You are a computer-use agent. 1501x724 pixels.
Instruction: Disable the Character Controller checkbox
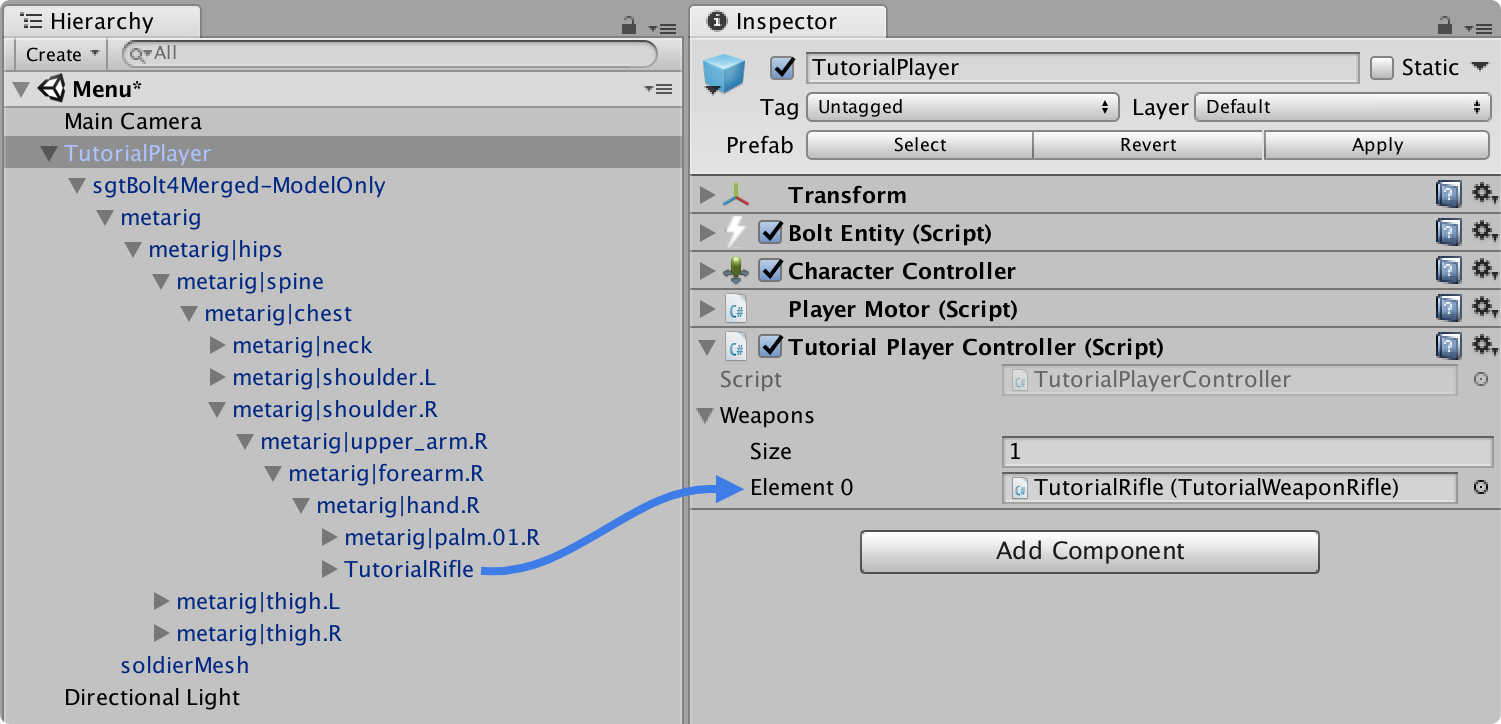[x=770, y=271]
